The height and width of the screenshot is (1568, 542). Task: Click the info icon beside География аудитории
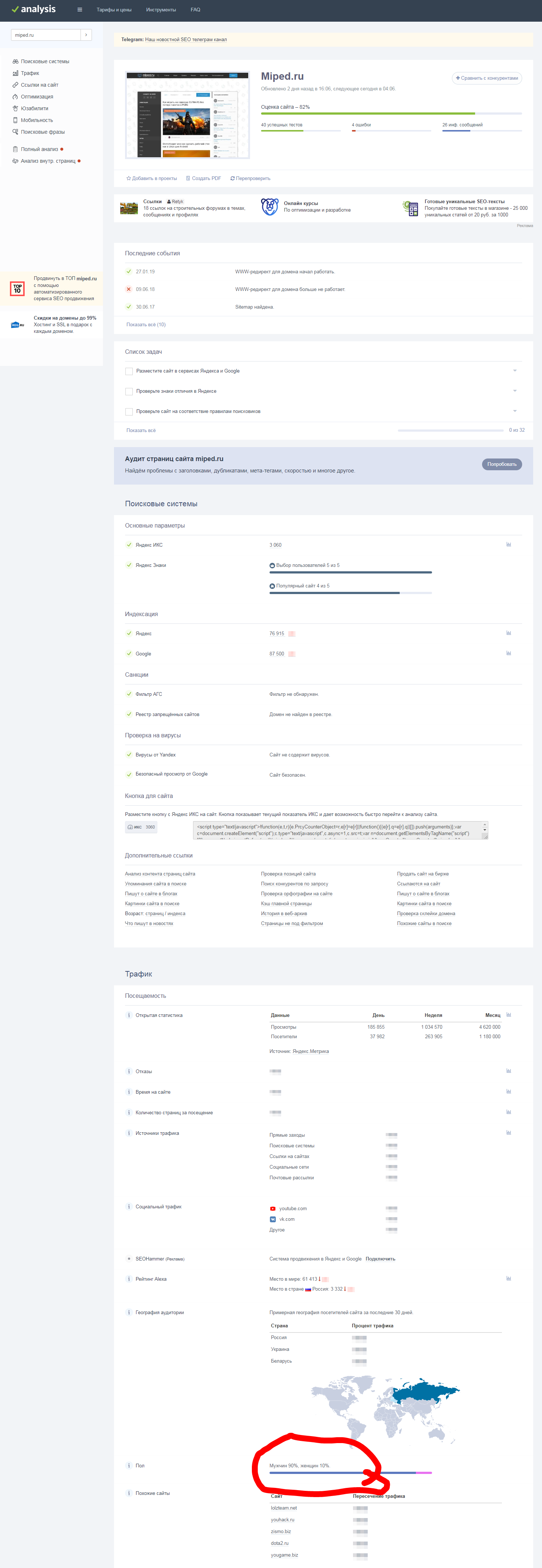(x=128, y=1312)
